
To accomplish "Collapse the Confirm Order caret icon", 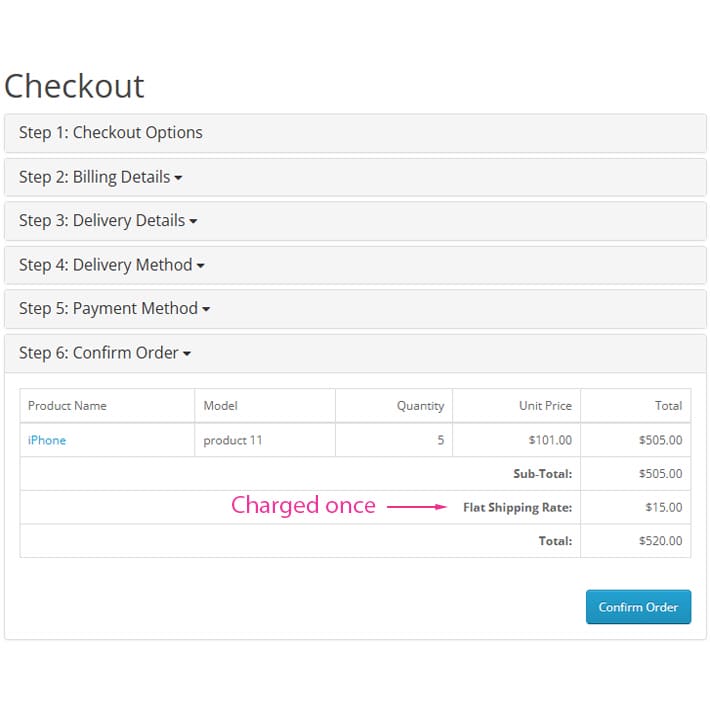I will coord(187,354).
